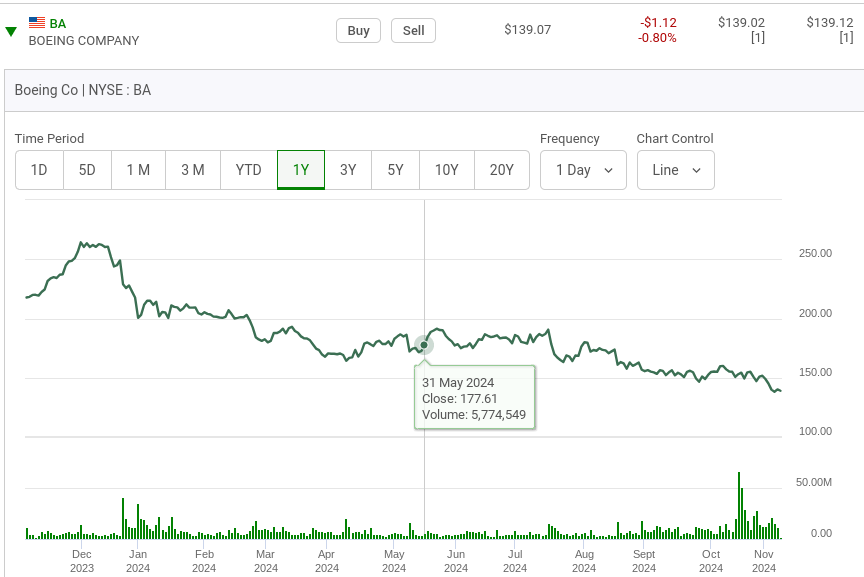Select the YTD time period
Image resolution: width=864 pixels, height=577 pixels.
[x=249, y=170]
